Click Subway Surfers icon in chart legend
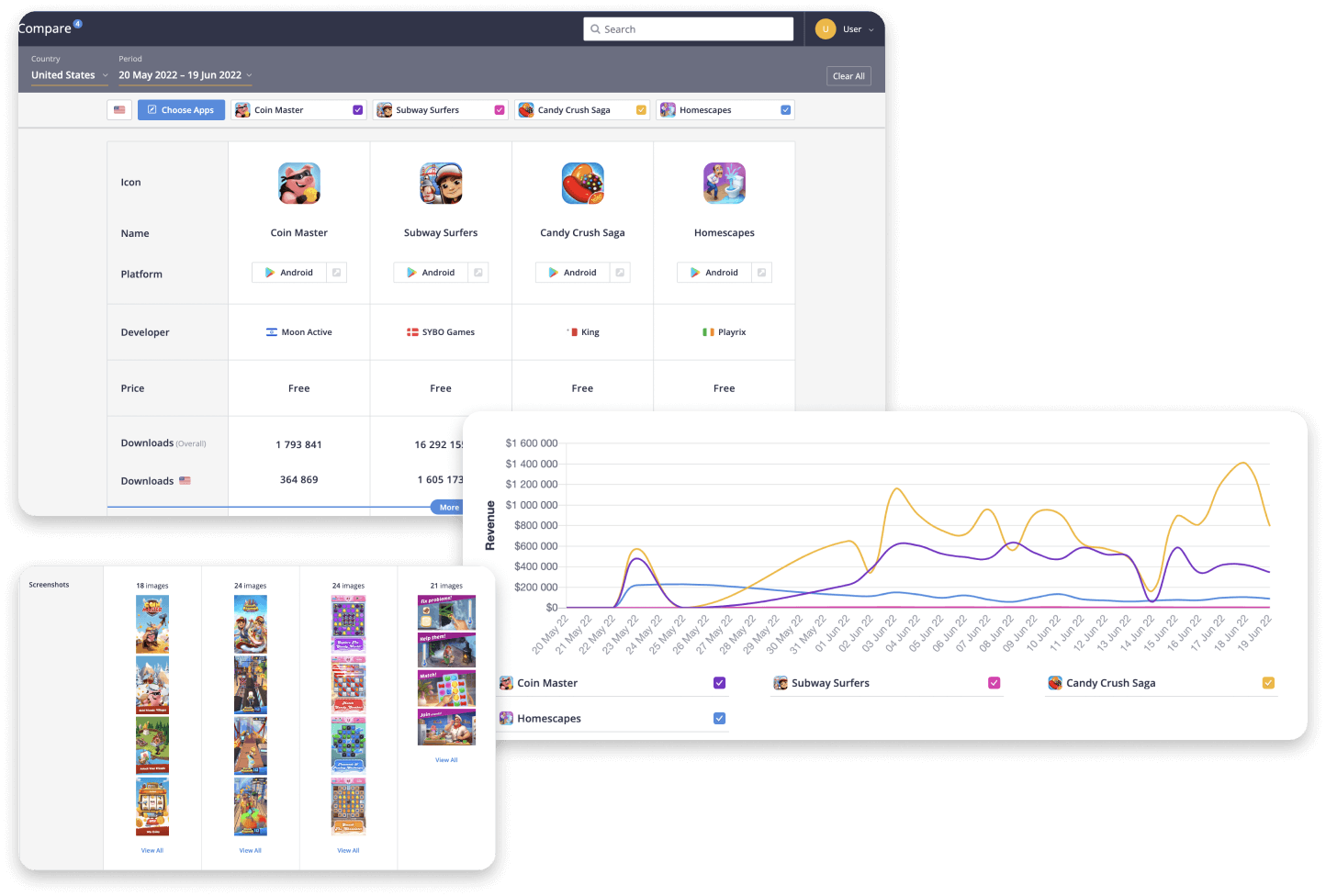The image size is (1326, 896). [781, 683]
